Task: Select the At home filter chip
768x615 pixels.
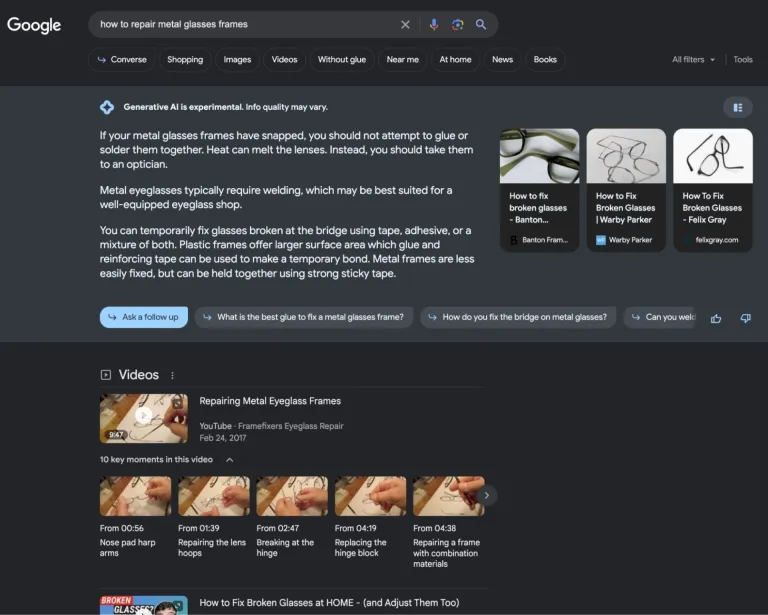Action: tap(455, 59)
